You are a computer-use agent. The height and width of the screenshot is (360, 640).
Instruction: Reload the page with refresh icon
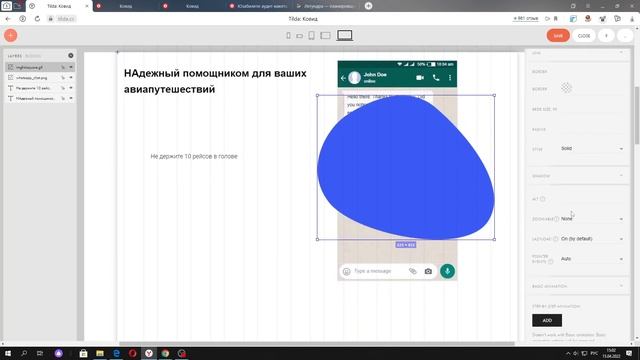point(37,19)
